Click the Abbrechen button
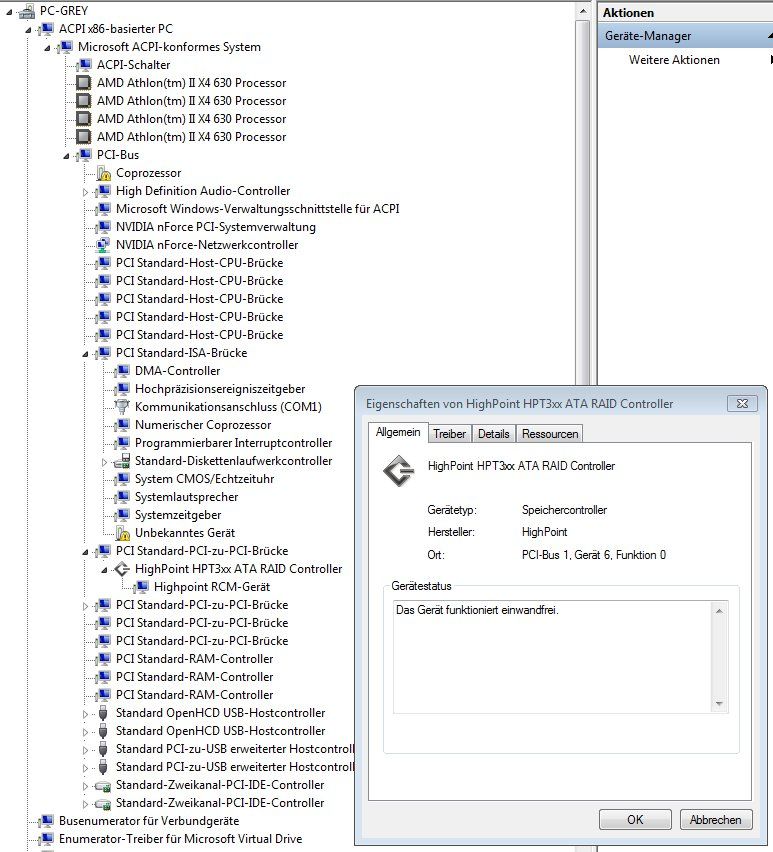 pyautogui.click(x=715, y=820)
